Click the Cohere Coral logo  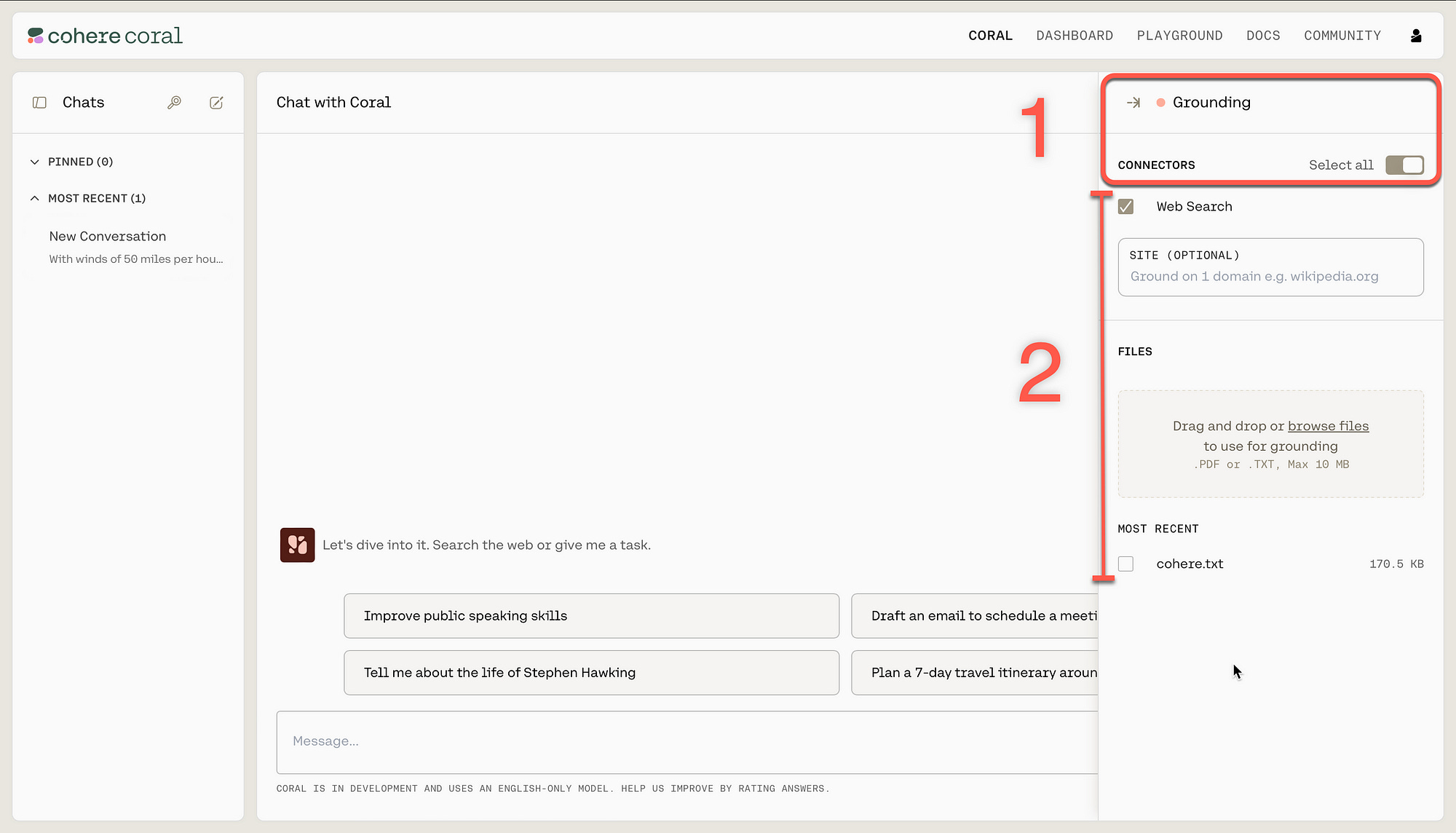coord(105,36)
